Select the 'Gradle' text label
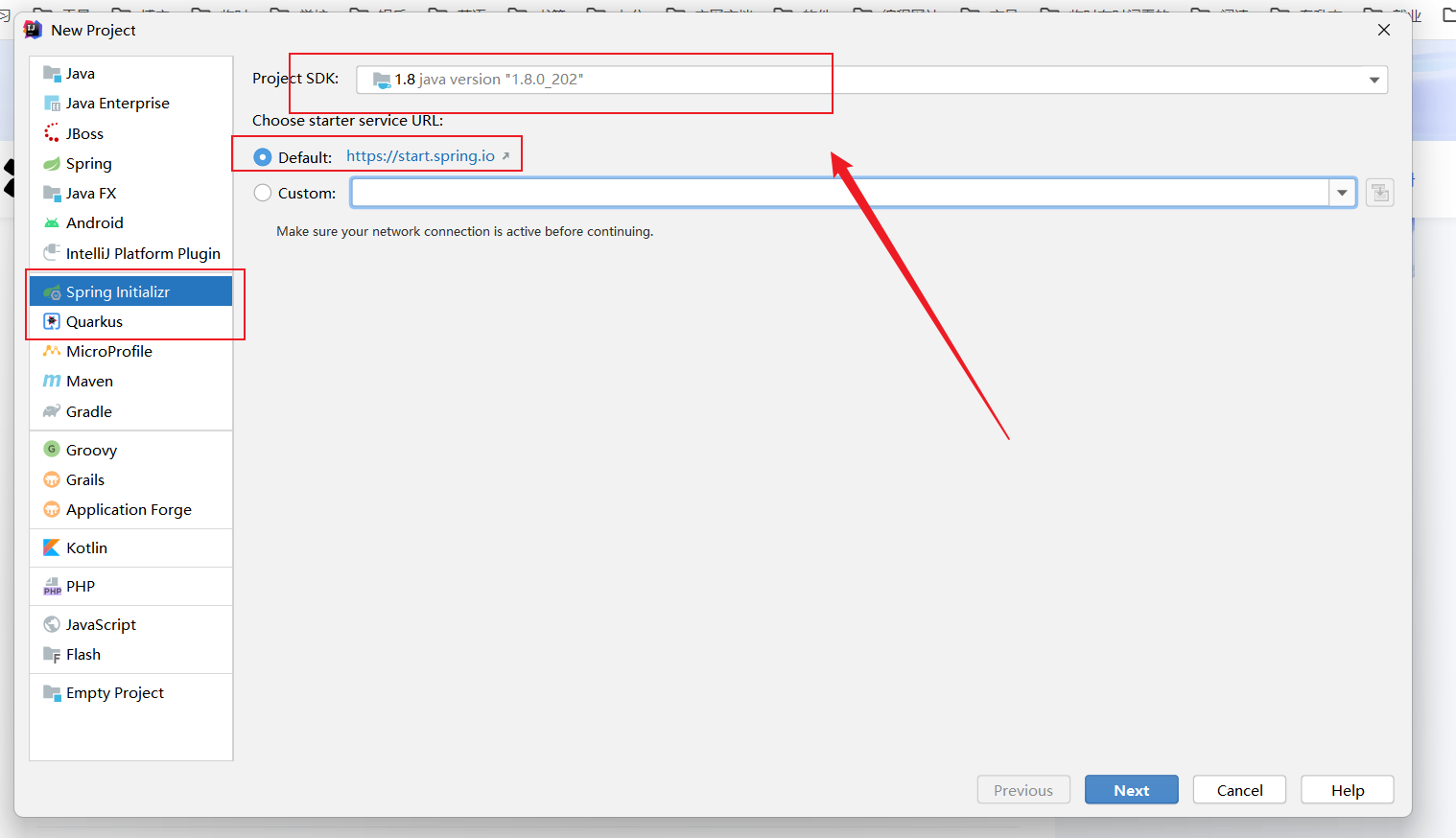The width and height of the screenshot is (1456, 838). [89, 412]
